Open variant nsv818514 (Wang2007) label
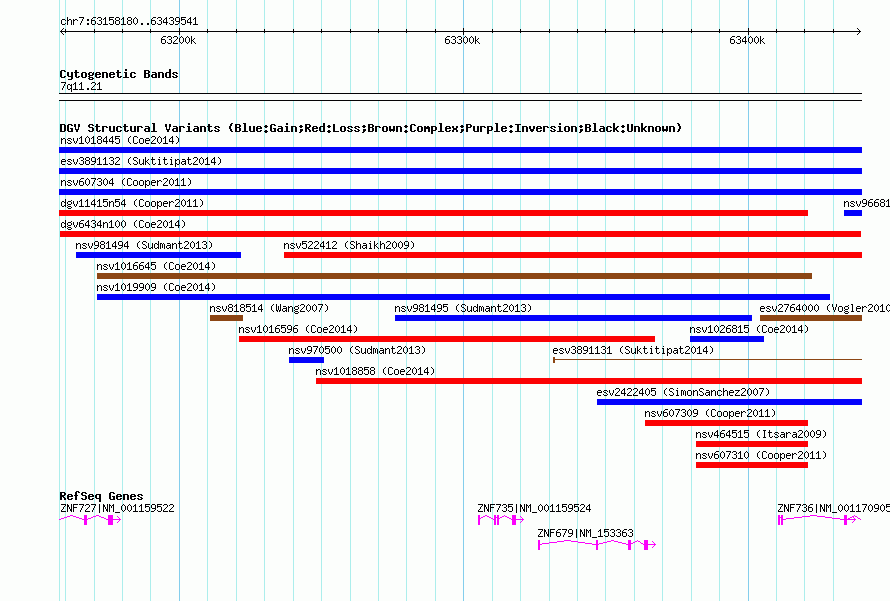 tap(269, 308)
